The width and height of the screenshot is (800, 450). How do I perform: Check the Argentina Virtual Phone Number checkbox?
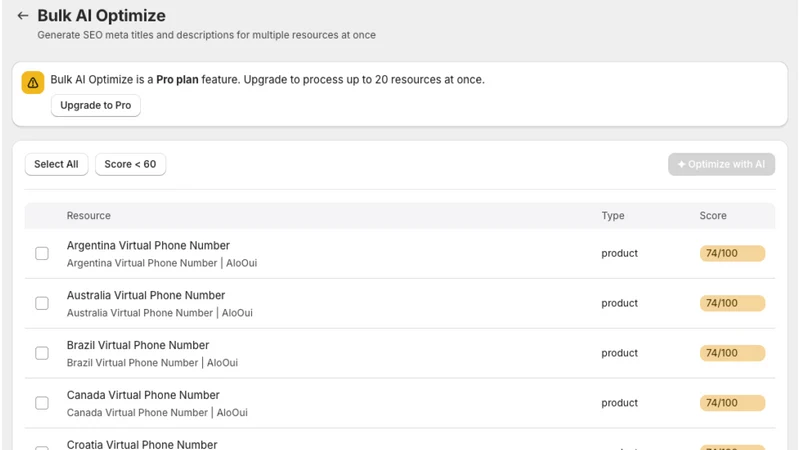pos(42,254)
